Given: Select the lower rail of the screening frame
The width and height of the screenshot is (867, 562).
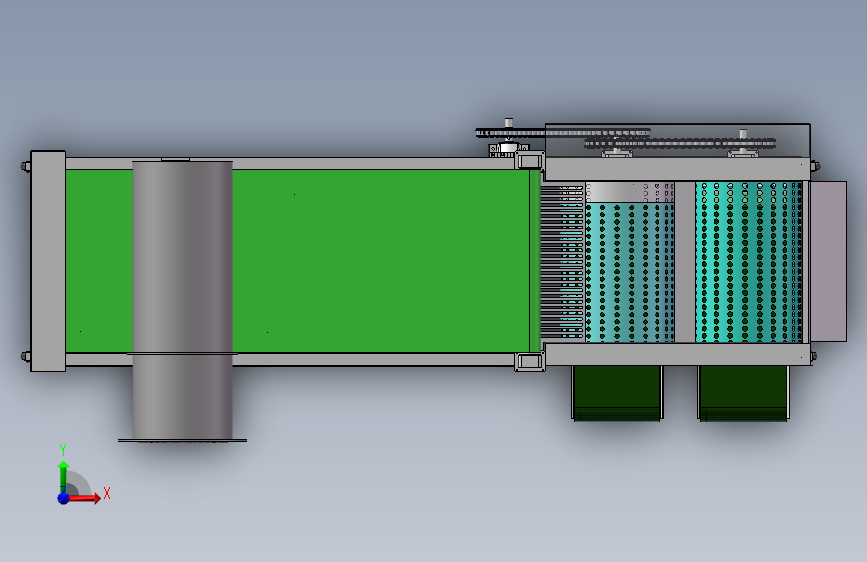Looking at the screenshot, I should tap(677, 354).
